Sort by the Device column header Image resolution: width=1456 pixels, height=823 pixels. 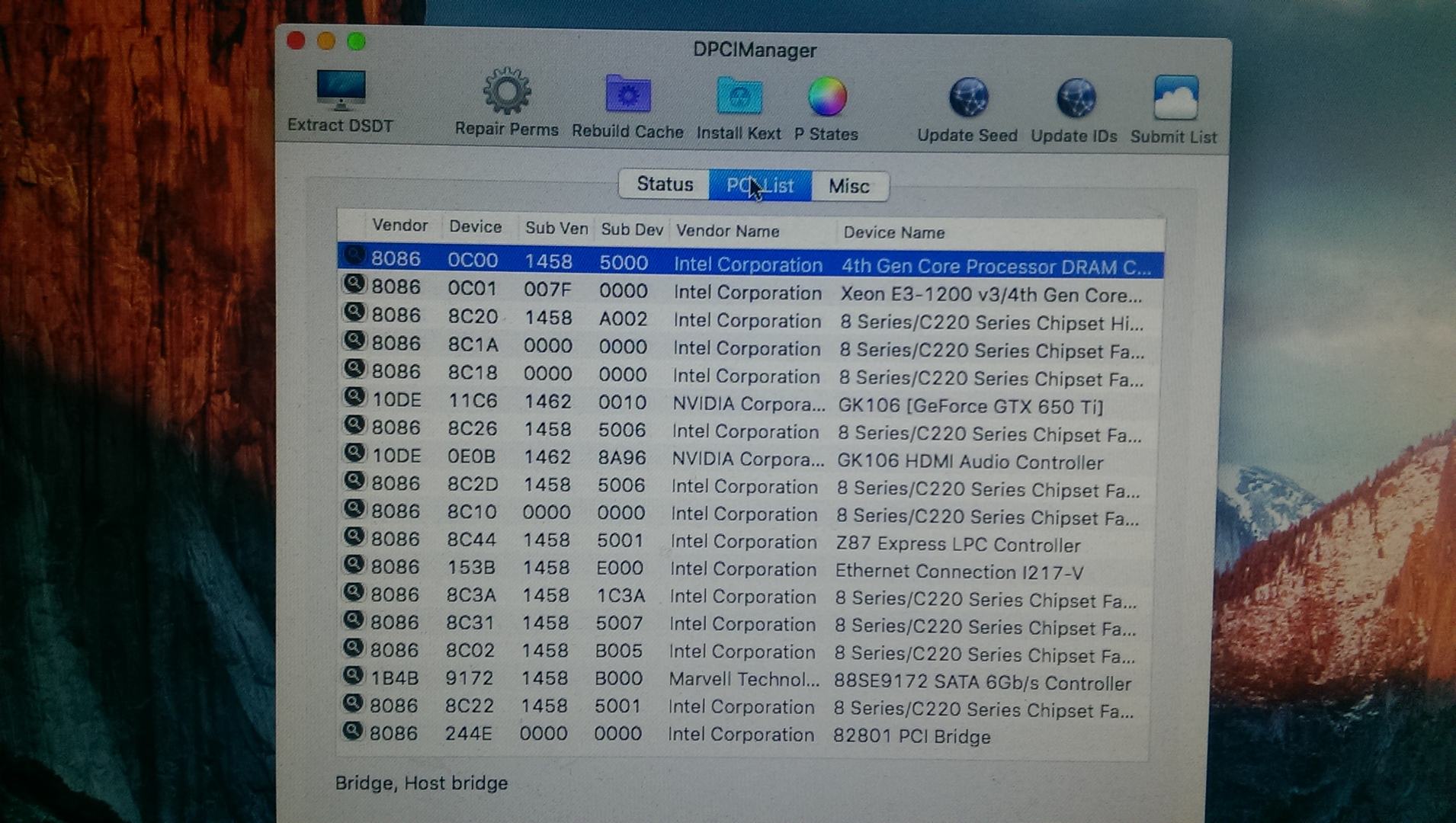[x=475, y=227]
